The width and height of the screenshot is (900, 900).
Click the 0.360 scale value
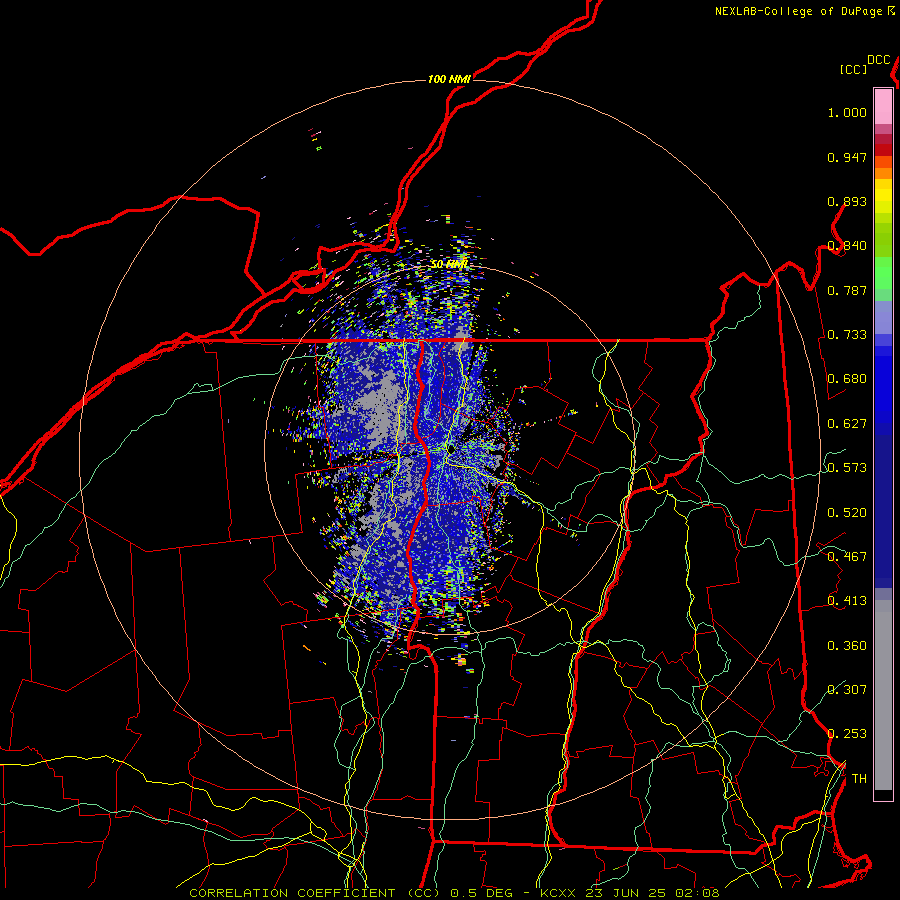click(x=847, y=646)
